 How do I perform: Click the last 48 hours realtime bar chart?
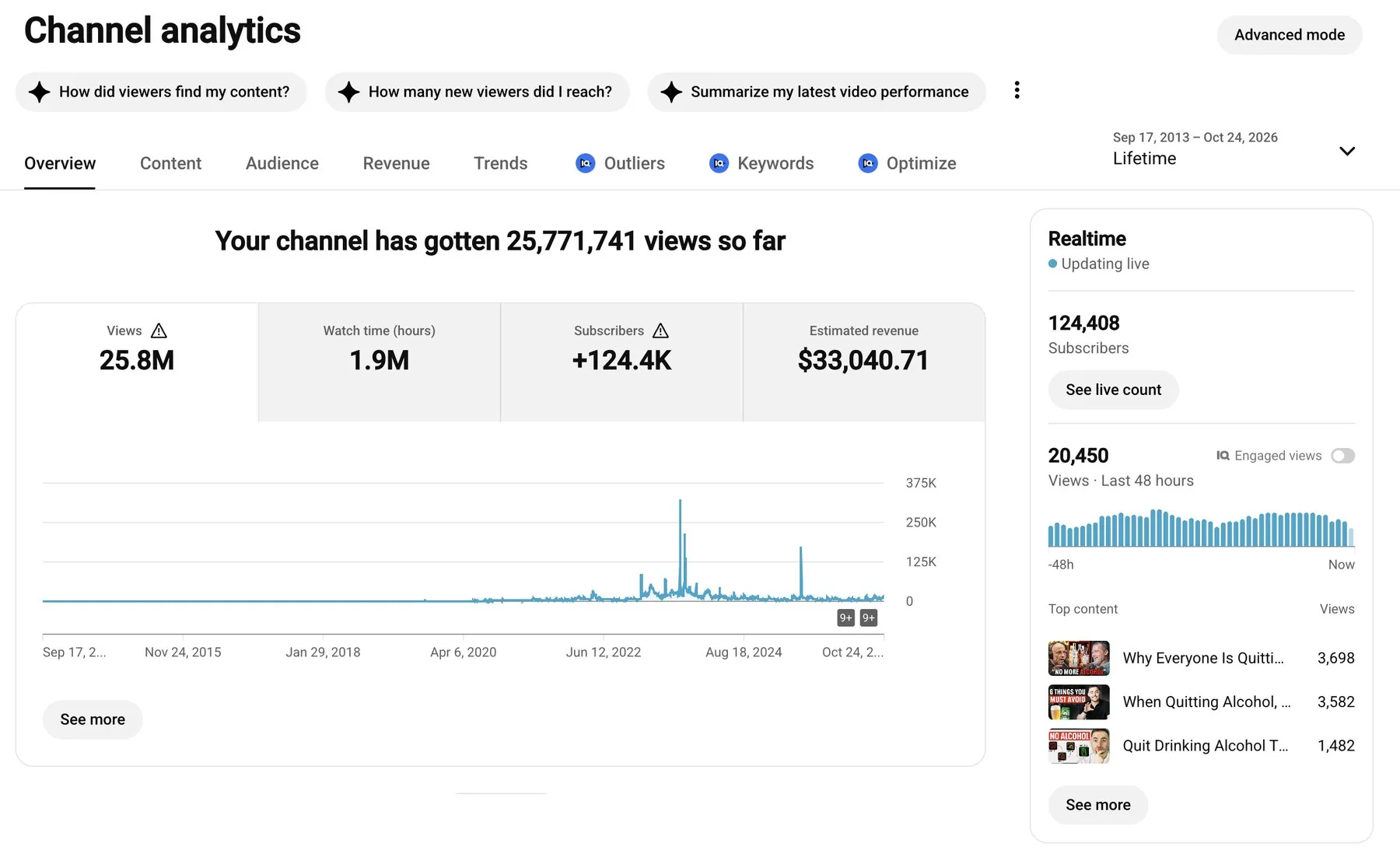[1201, 528]
